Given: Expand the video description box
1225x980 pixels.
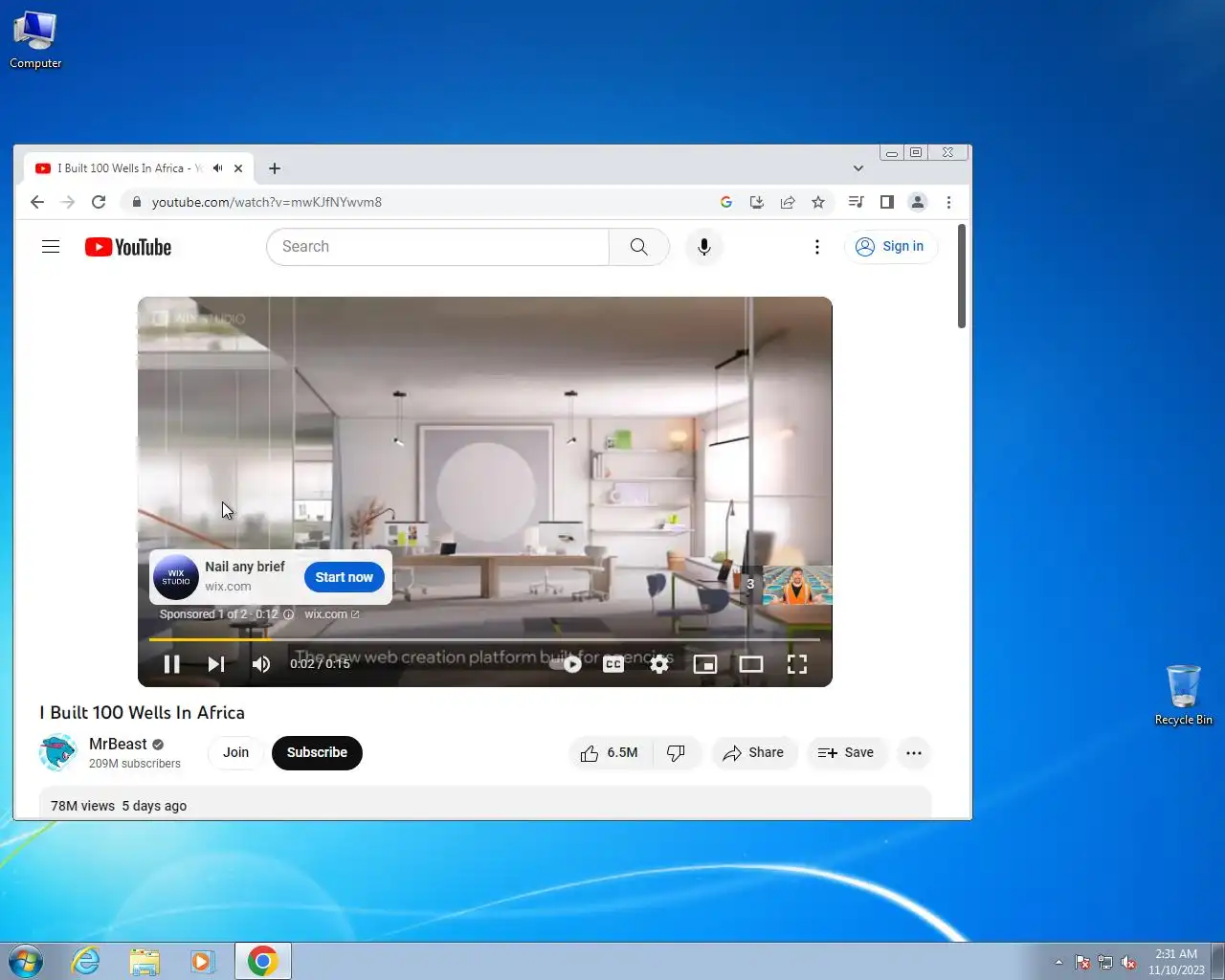Looking at the screenshot, I should [484, 803].
